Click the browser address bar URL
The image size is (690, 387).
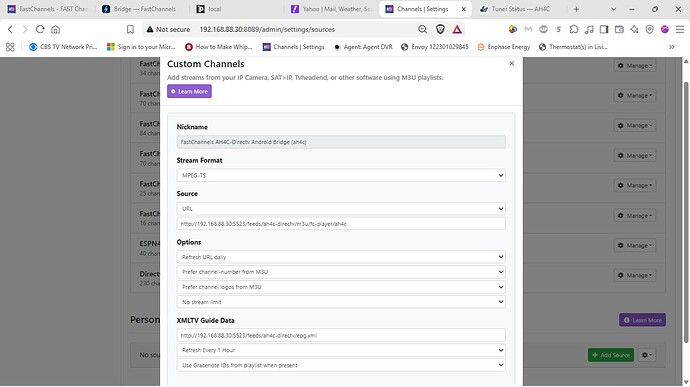[267, 29]
